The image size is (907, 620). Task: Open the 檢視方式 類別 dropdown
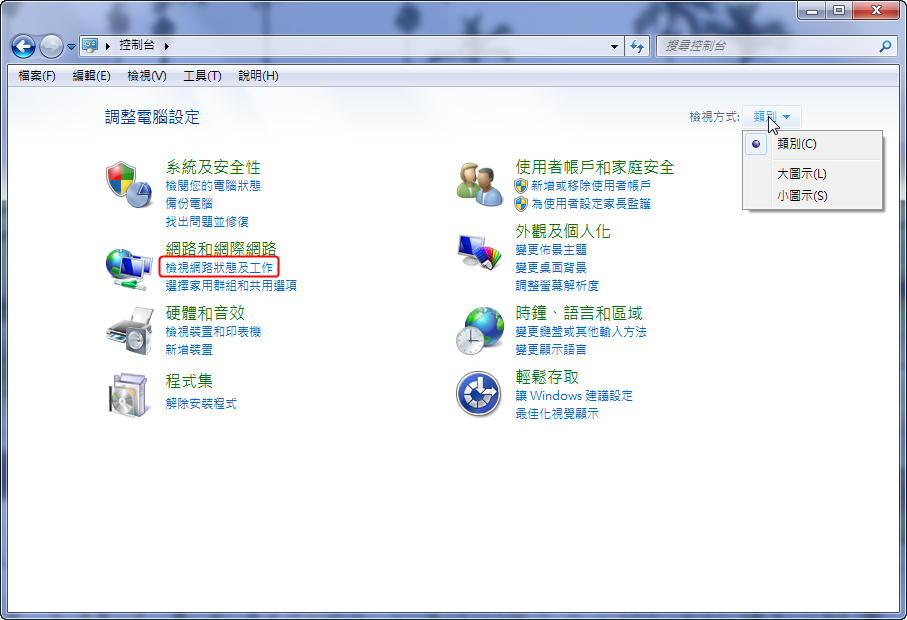pyautogui.click(x=772, y=117)
